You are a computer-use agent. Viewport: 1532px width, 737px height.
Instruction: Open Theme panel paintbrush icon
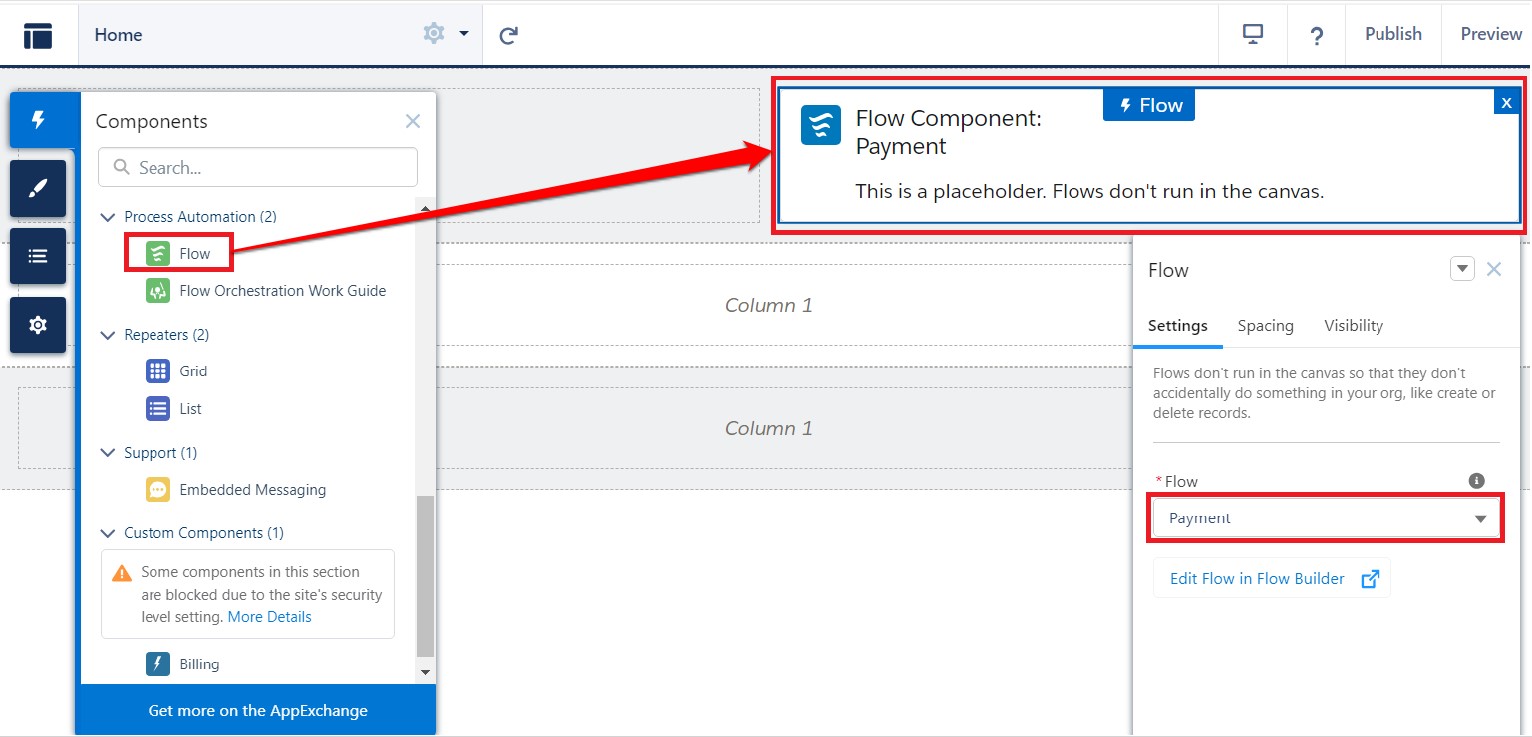[x=38, y=188]
